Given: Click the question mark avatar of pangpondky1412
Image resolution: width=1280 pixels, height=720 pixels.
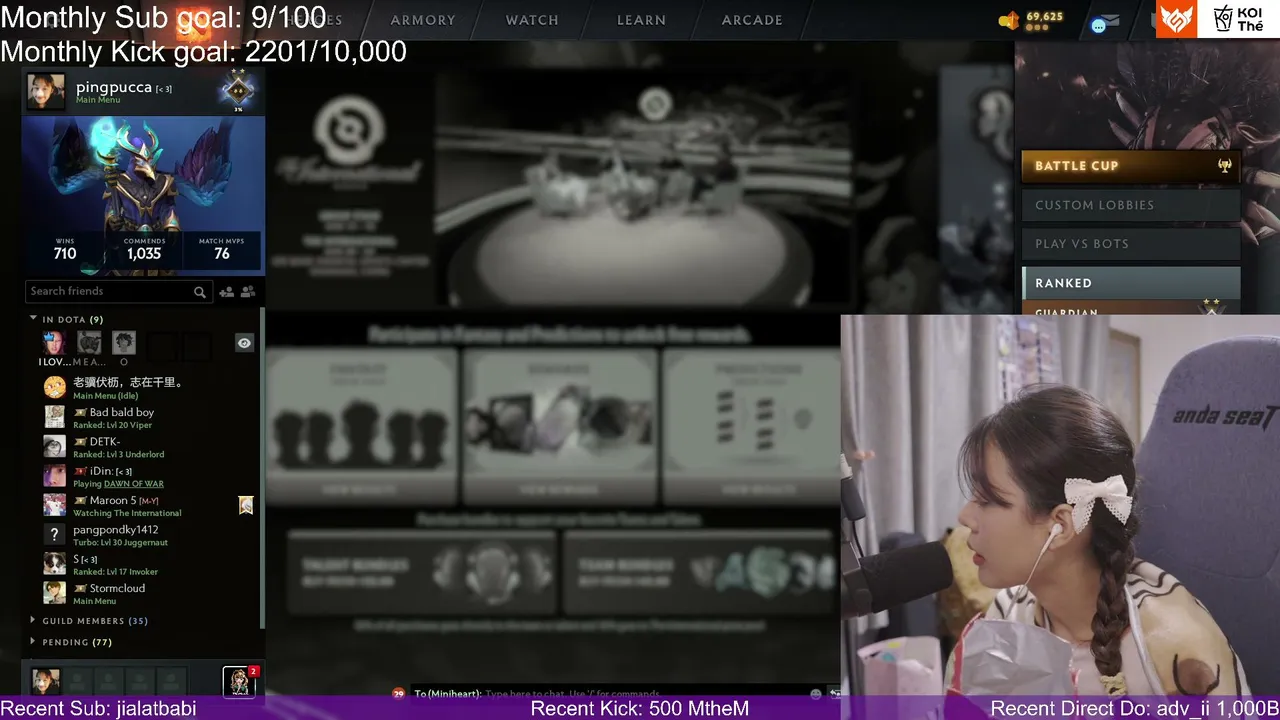Looking at the screenshot, I should [54, 535].
